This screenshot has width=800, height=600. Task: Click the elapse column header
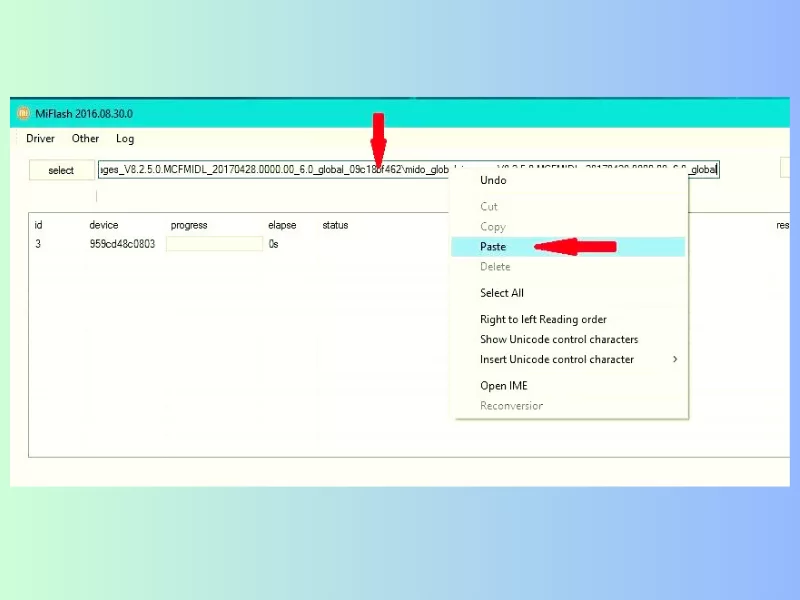pos(282,226)
